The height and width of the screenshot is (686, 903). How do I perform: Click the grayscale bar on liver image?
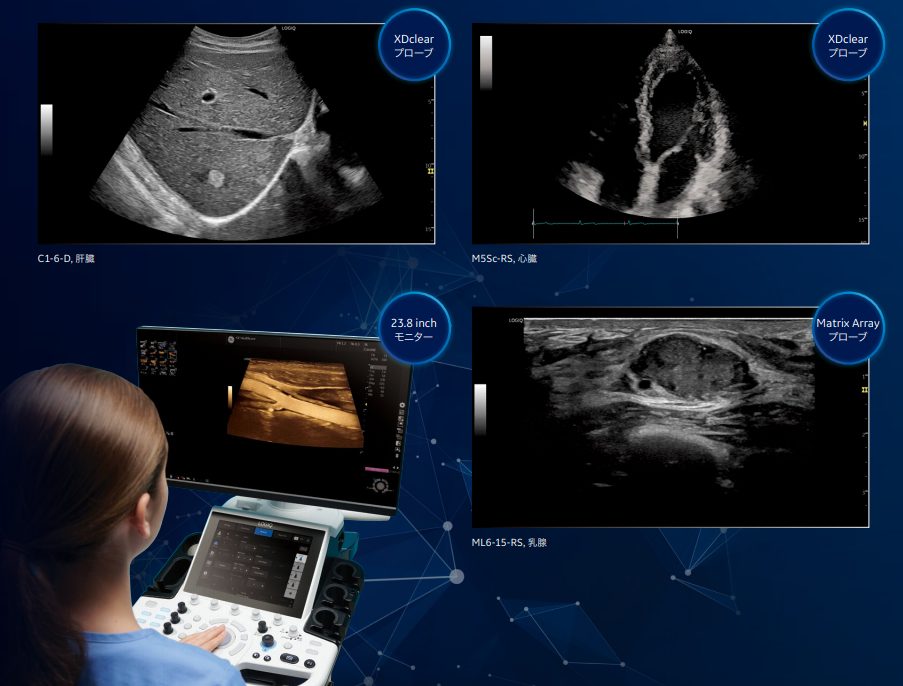46,129
